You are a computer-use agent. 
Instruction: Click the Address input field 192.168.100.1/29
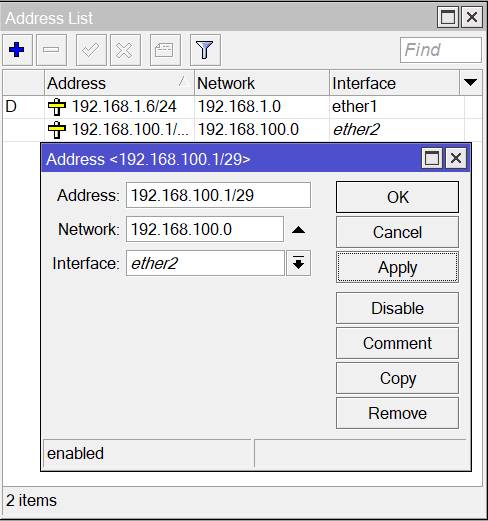(218, 195)
